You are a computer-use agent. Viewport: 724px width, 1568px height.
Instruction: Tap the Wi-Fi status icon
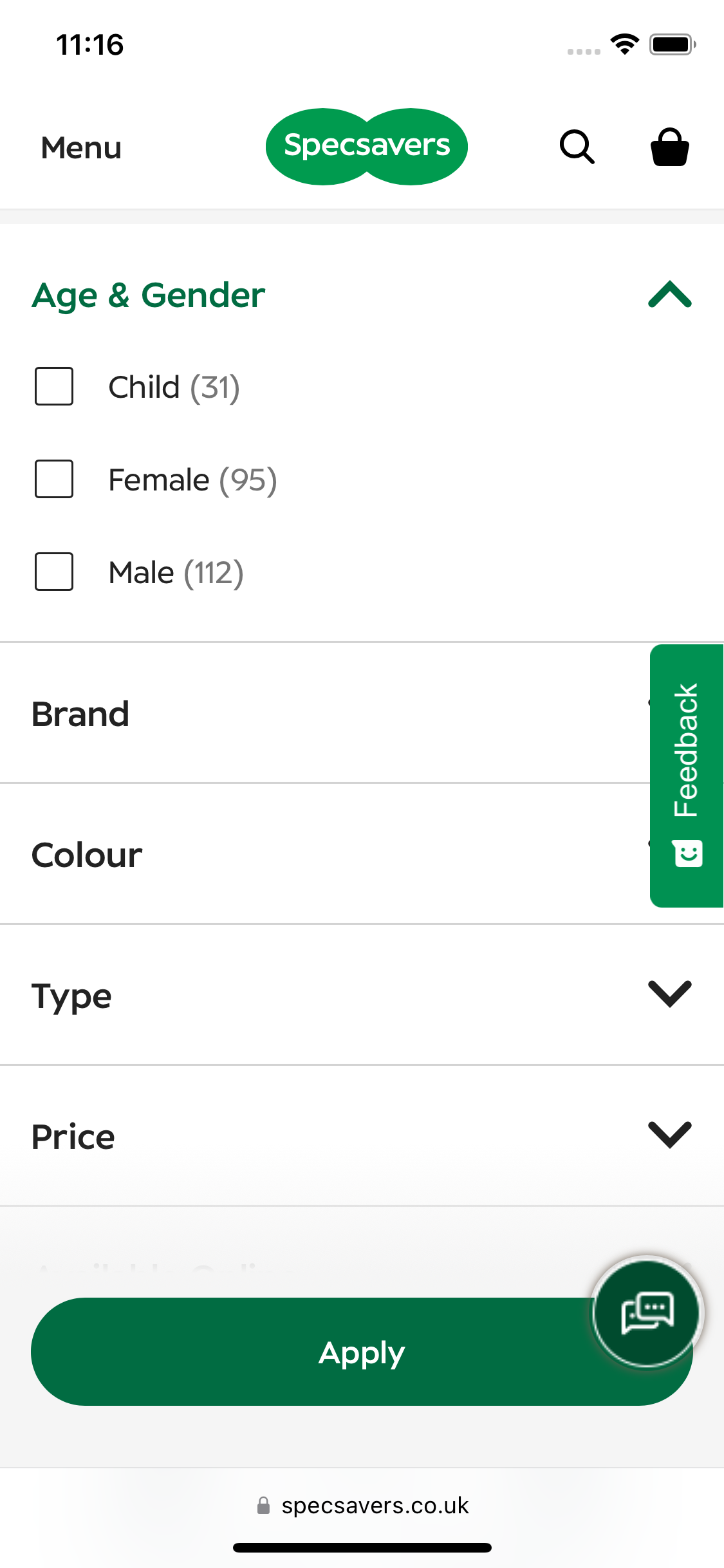[623, 43]
